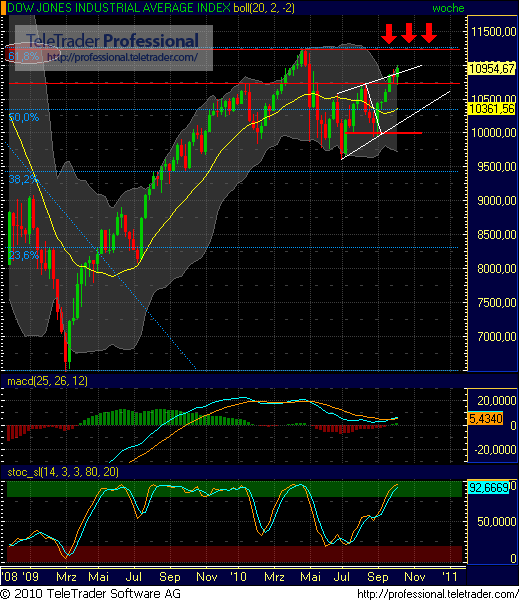Click the 7000,00 price axis label
The height and width of the screenshot is (603, 519).
tap(496, 337)
